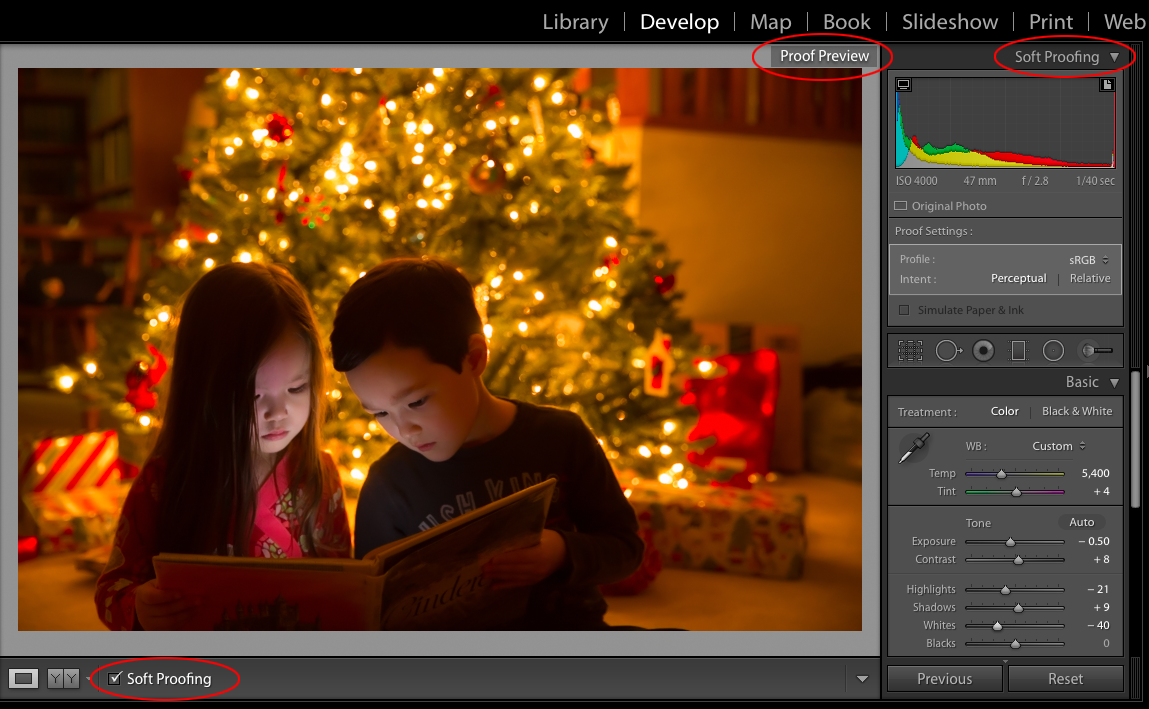Viewport: 1149px width, 709px height.
Task: Toggle monitor gamut warning in histogram
Action: click(903, 85)
